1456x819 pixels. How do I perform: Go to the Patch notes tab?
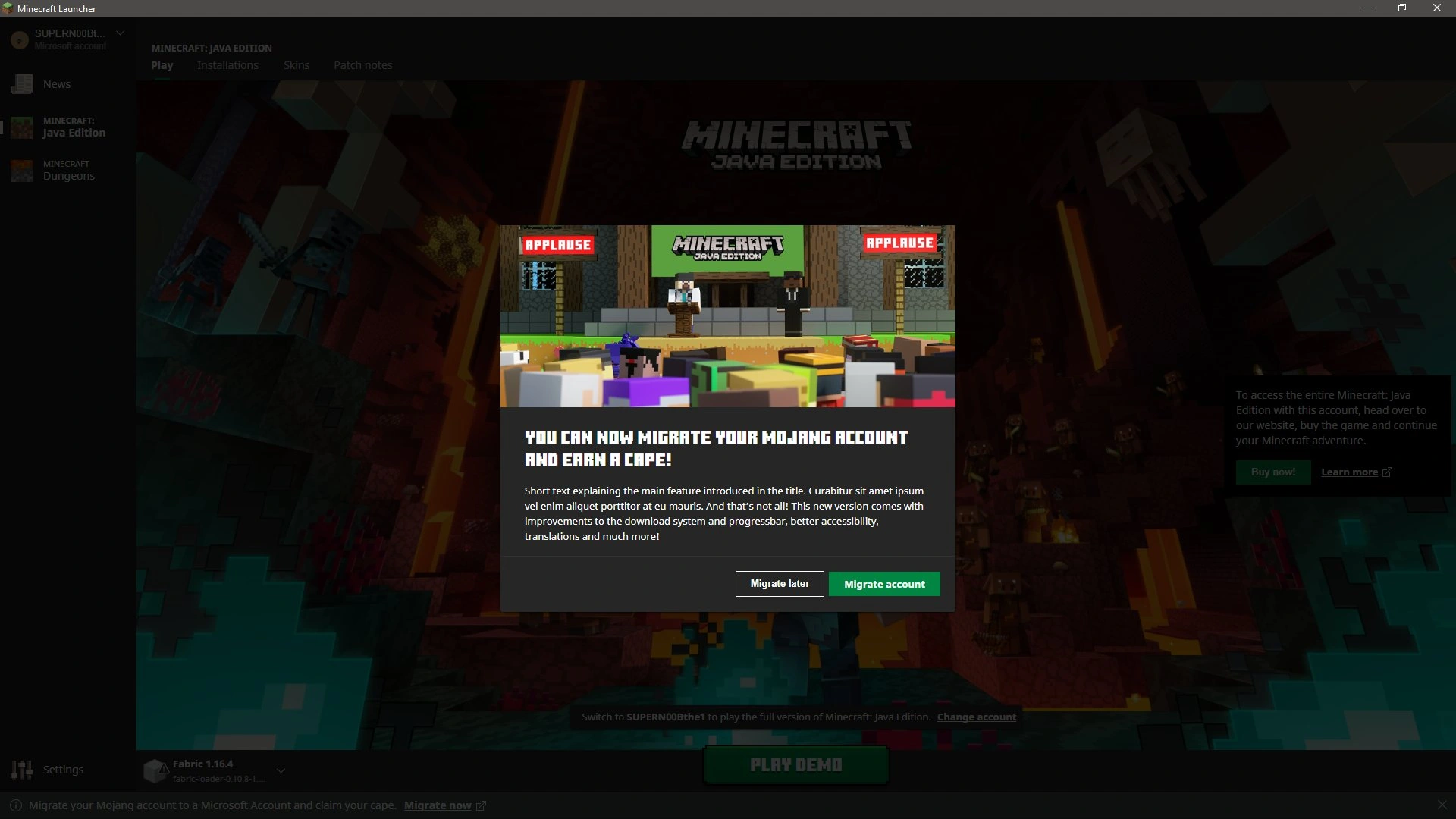tap(362, 65)
